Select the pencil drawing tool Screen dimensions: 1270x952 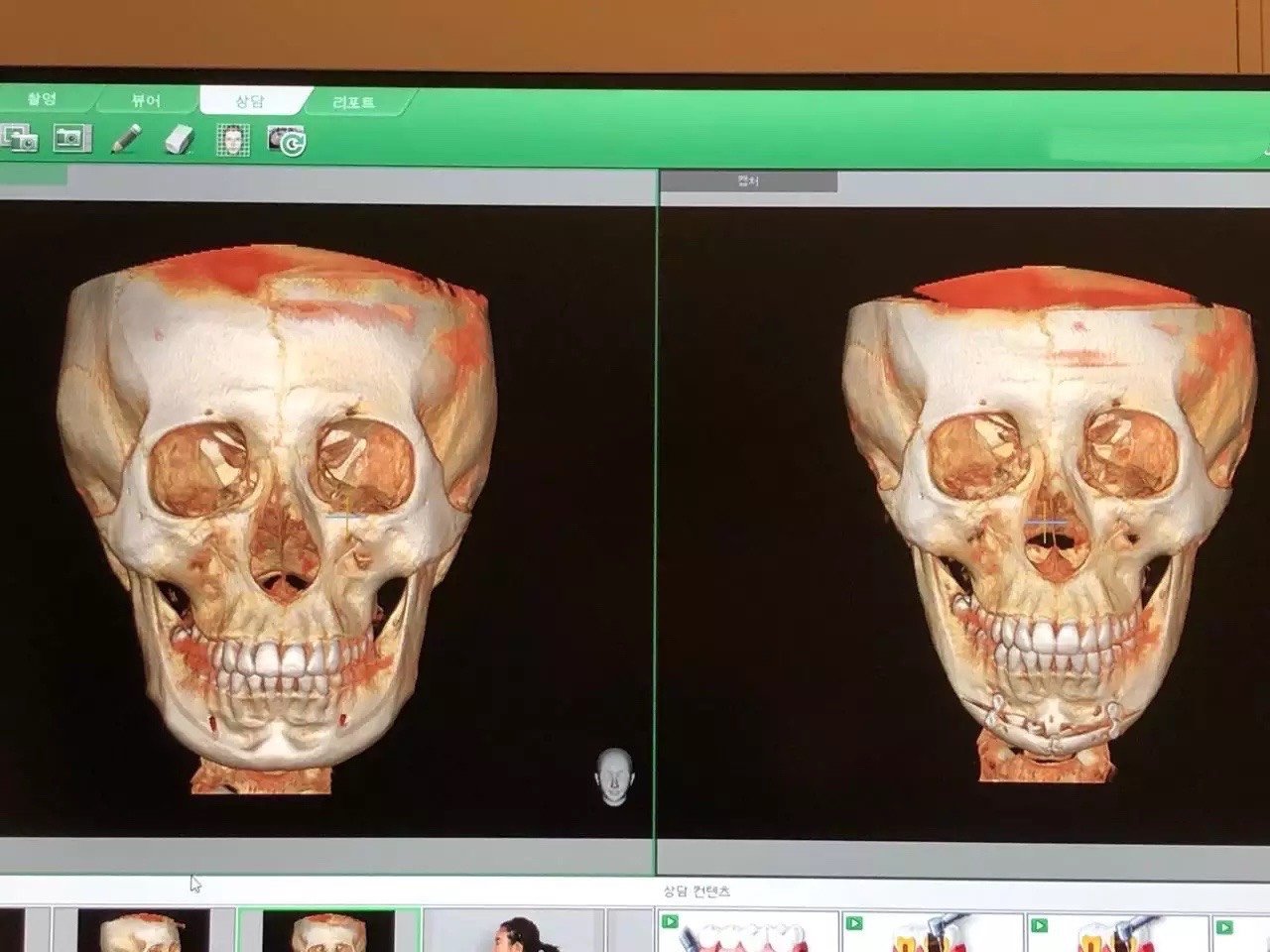(125, 139)
